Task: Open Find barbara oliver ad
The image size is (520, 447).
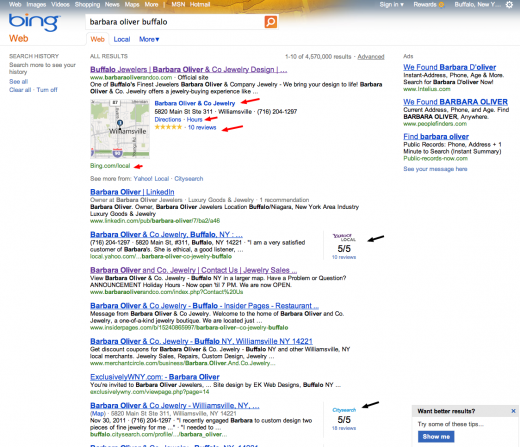Action: click(x=436, y=137)
